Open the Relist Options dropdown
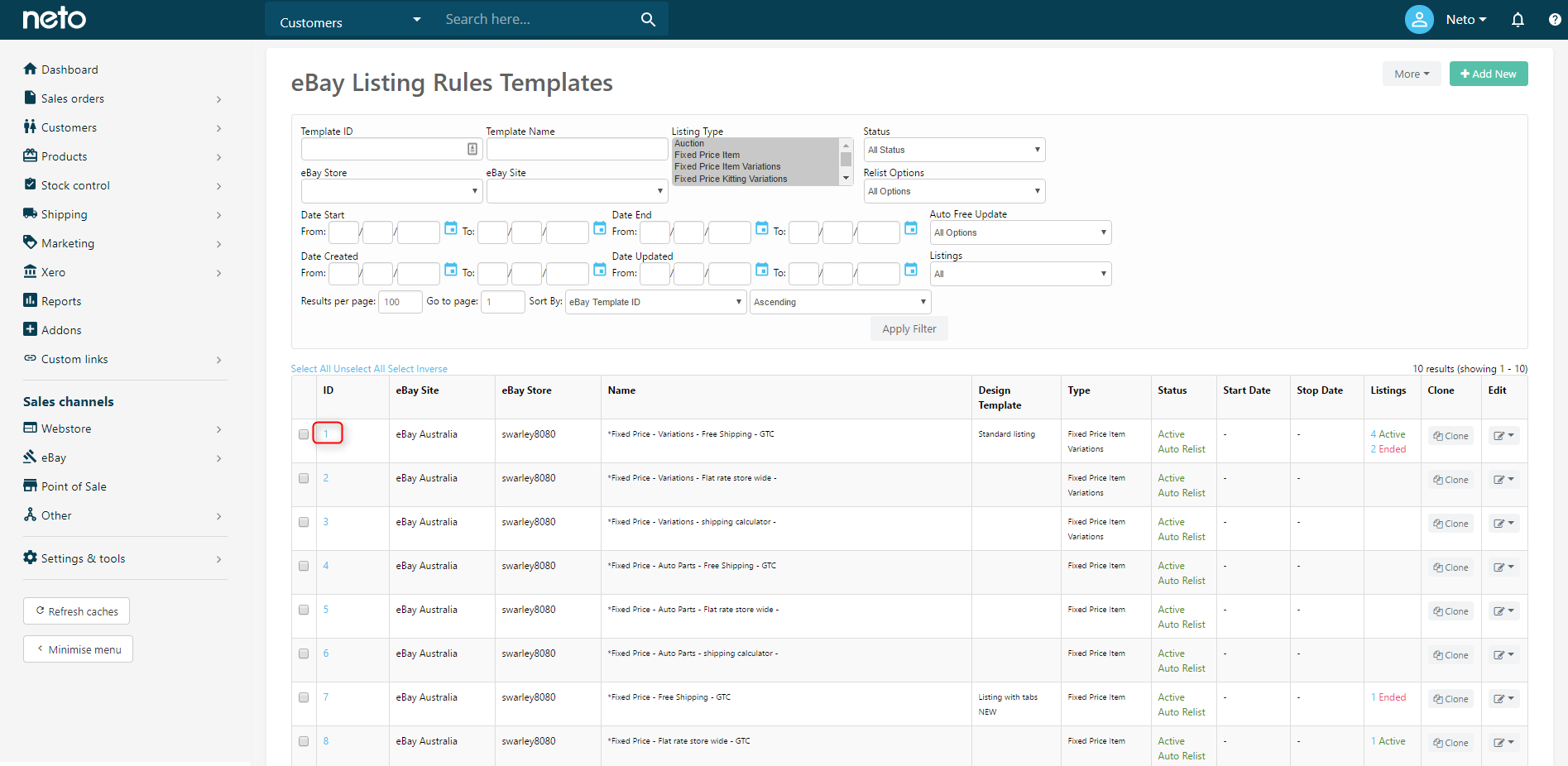Image resolution: width=1568 pixels, height=766 pixels. 954,191
